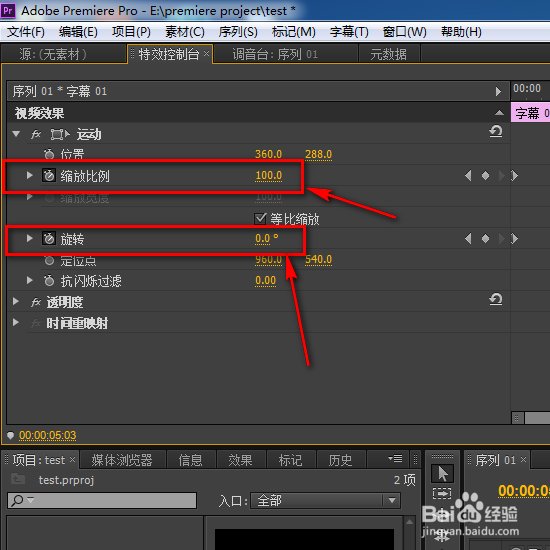Expand the 时间重映射 effect group
The width and height of the screenshot is (550, 550).
click(x=15, y=322)
